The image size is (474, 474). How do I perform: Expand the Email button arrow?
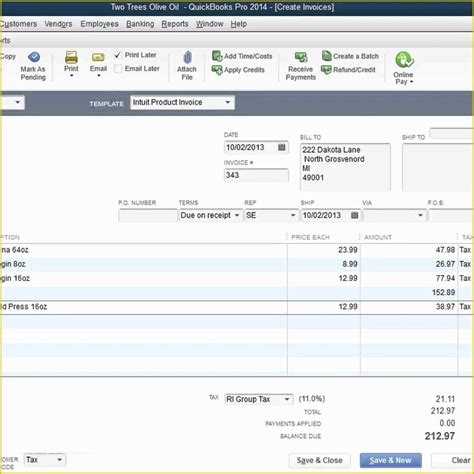pyautogui.click(x=98, y=76)
